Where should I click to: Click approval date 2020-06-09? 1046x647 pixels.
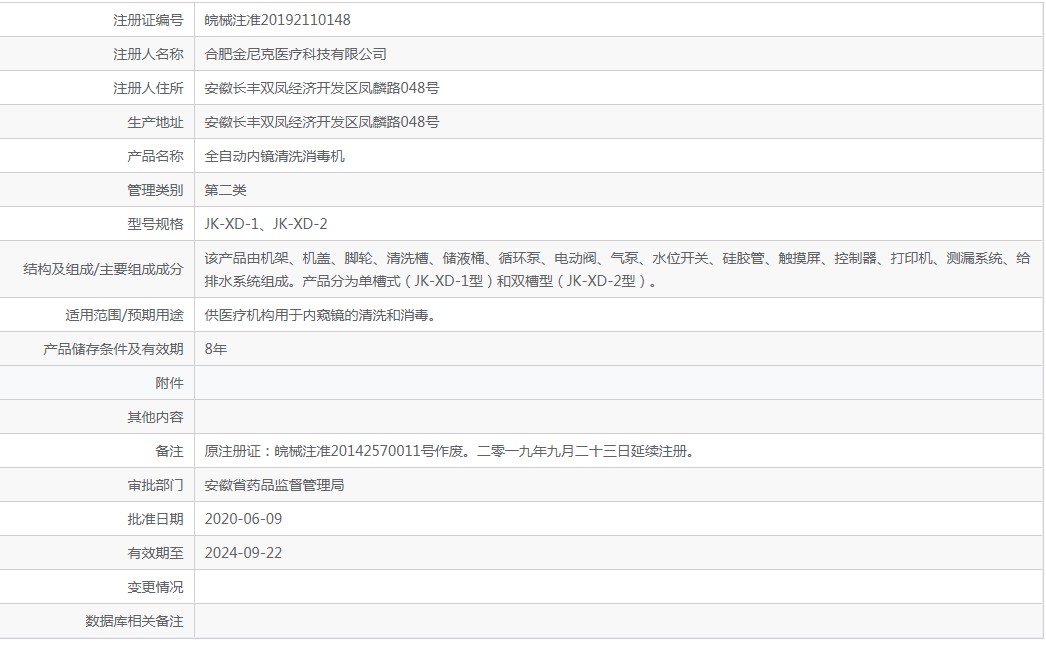pos(243,519)
